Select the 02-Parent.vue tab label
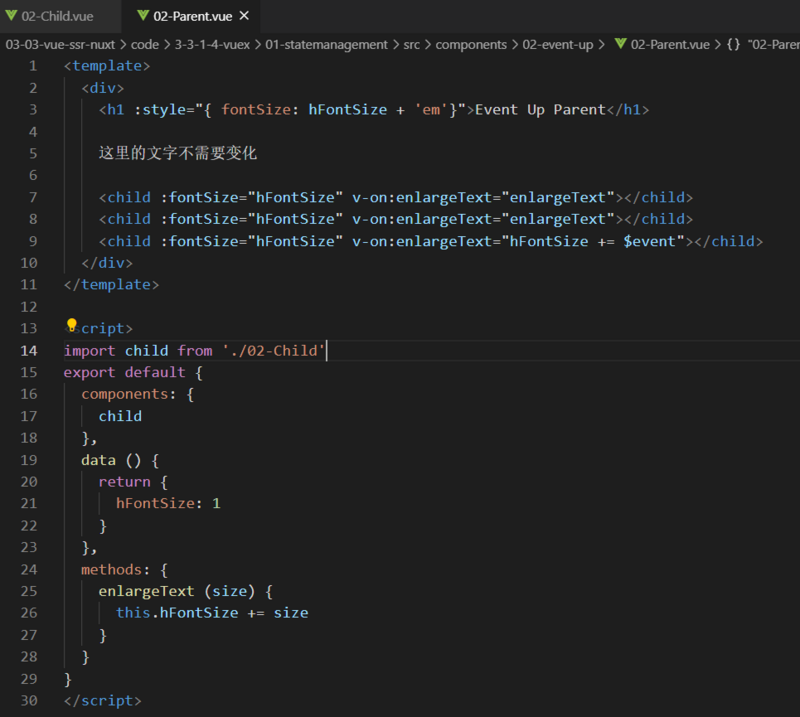 pos(192,16)
